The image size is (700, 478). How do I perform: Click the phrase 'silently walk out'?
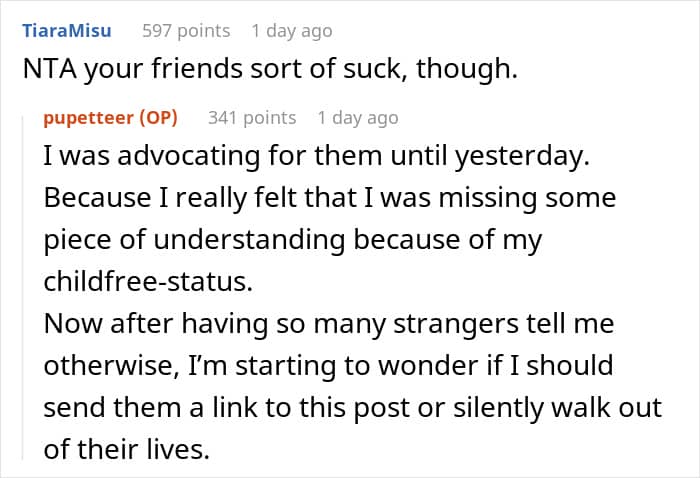(x=557, y=407)
